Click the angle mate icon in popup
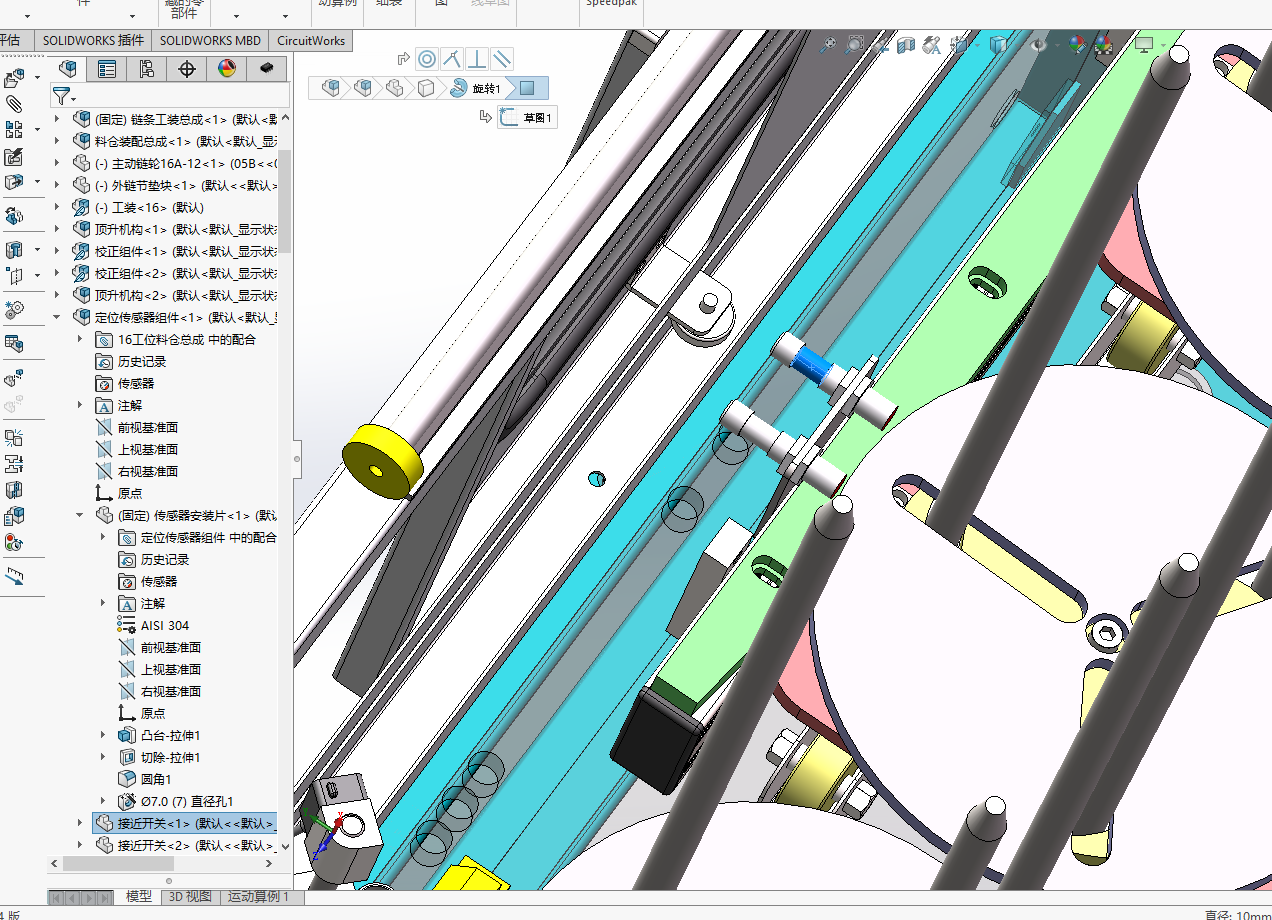The image size is (1272, 920). 452,58
